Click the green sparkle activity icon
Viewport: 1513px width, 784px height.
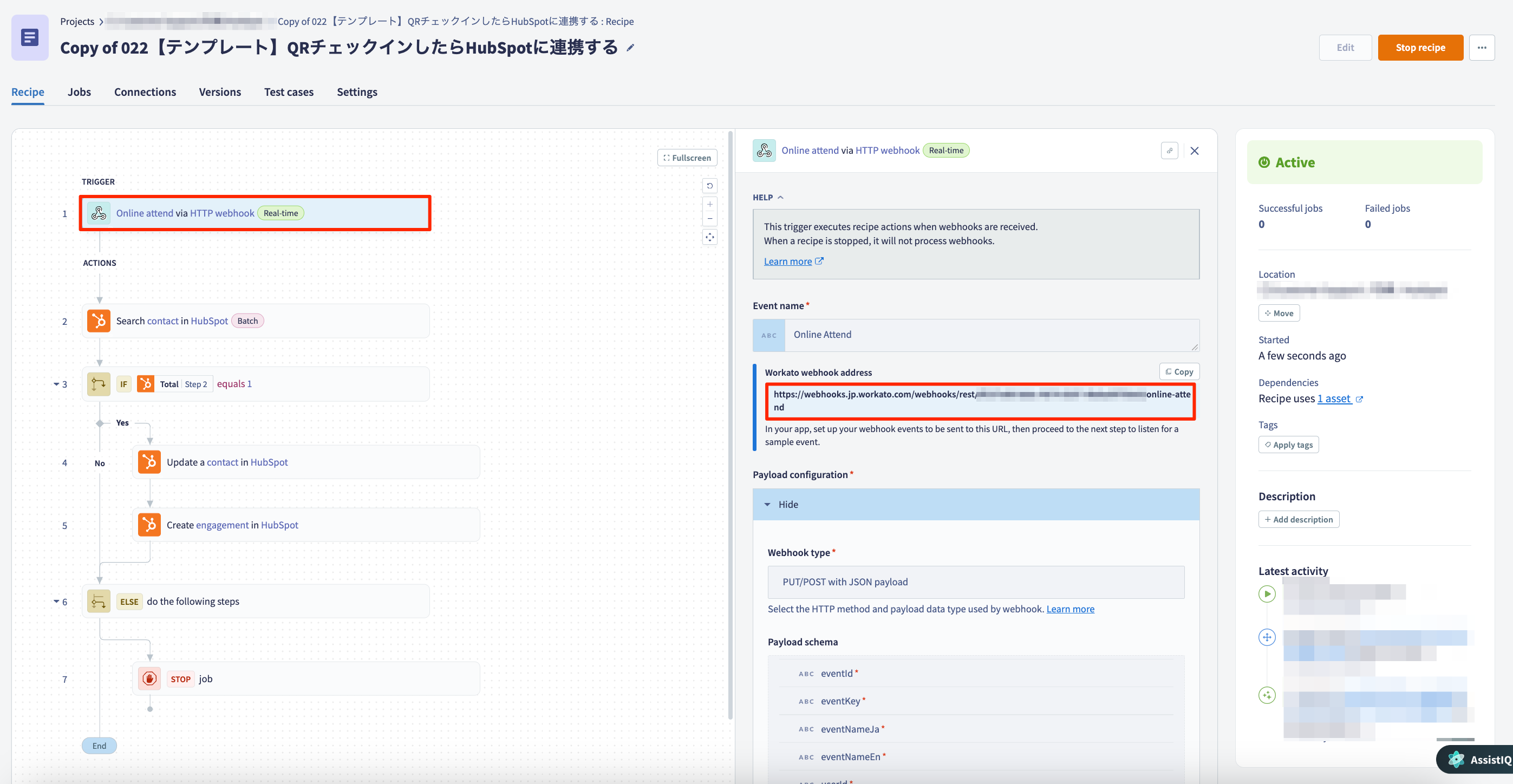(x=1267, y=696)
